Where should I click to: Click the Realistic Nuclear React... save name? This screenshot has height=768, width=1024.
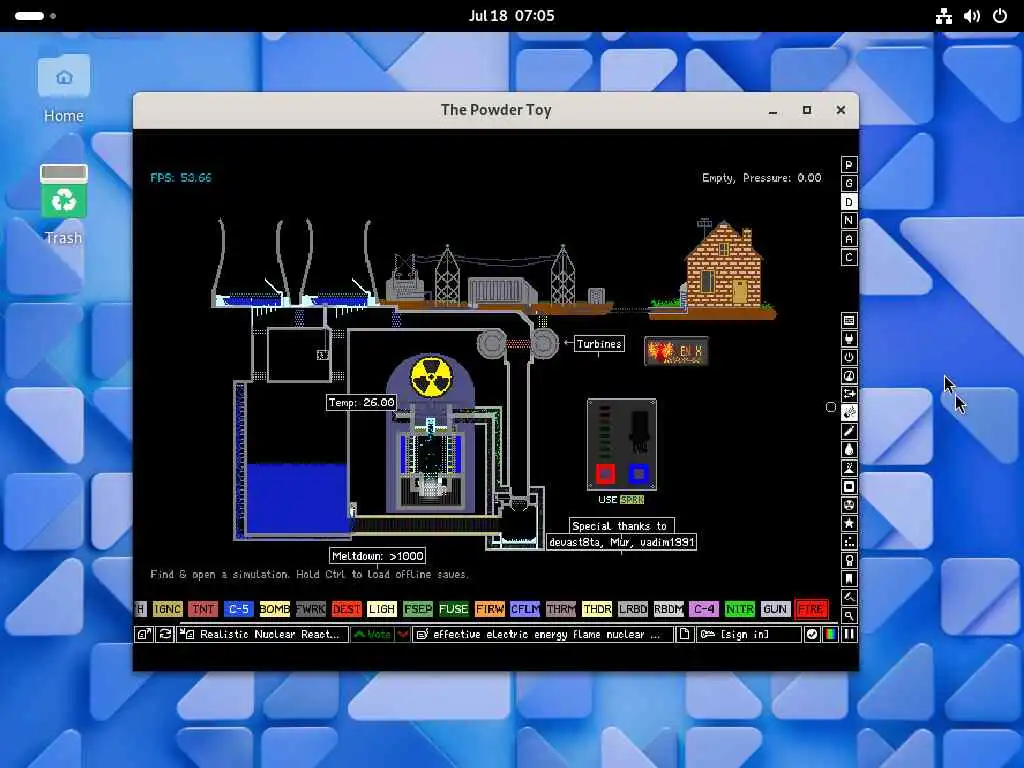tap(262, 634)
